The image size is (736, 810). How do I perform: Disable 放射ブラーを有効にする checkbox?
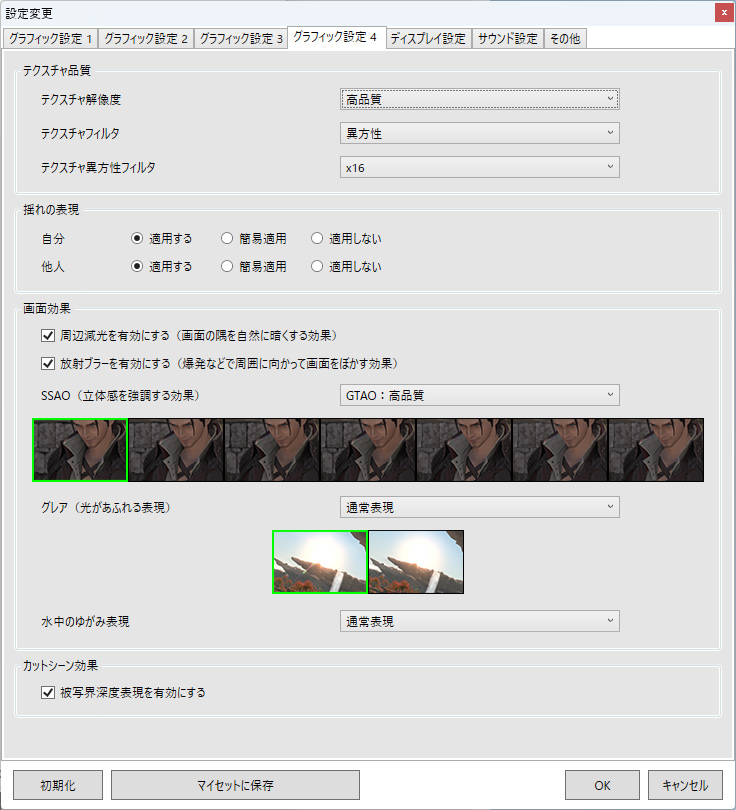coord(48,363)
